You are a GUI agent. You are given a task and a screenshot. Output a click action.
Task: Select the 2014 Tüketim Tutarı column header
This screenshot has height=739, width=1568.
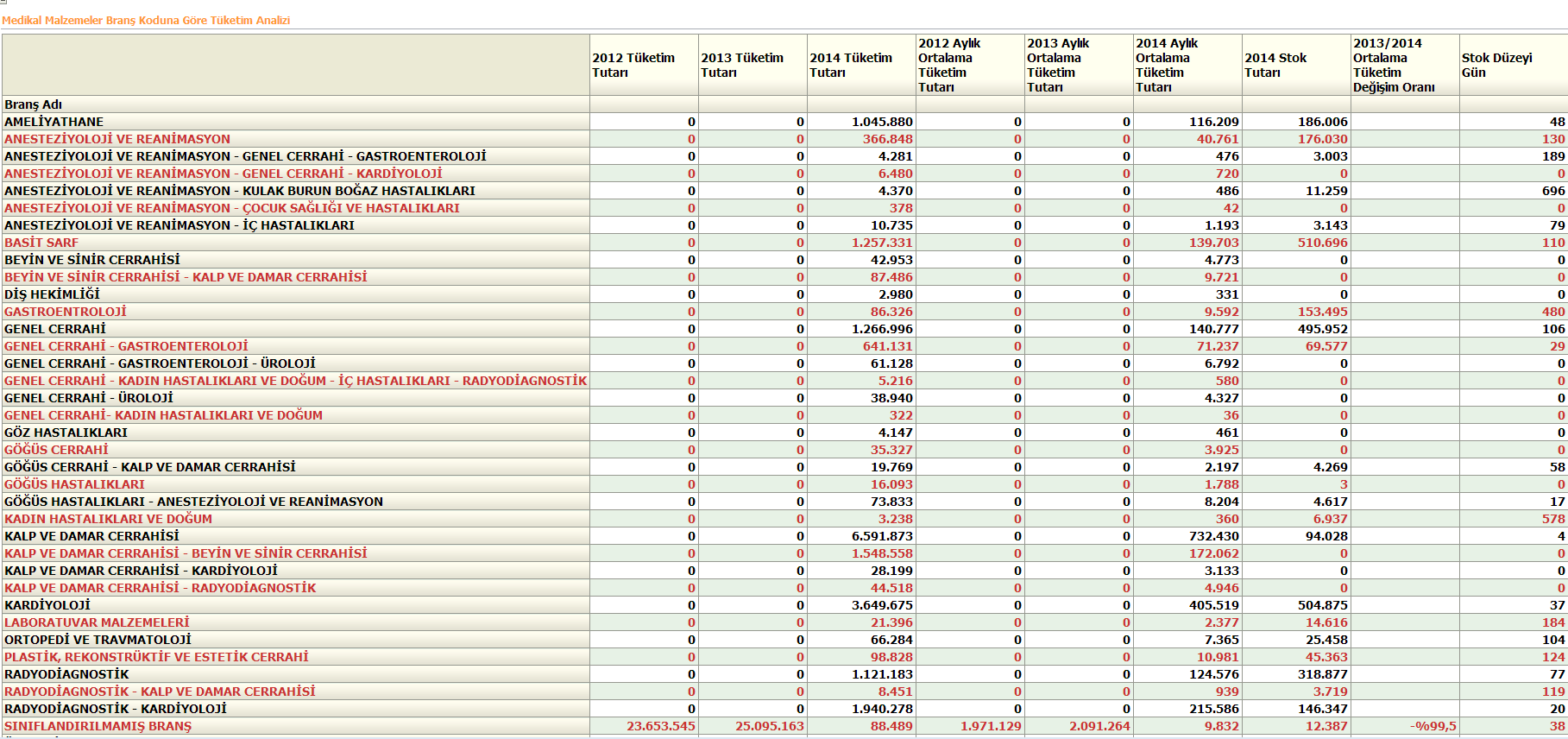coord(861,65)
